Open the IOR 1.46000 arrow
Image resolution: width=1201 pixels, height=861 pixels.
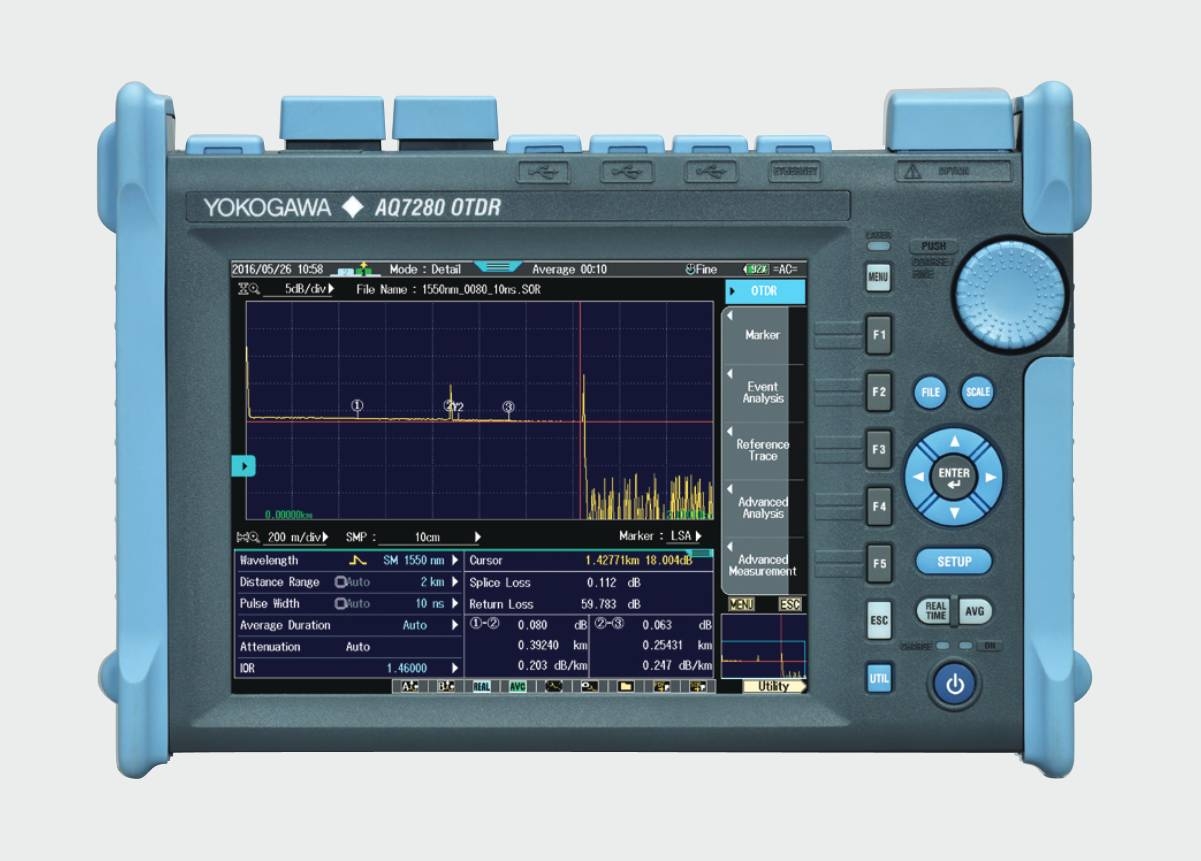click(455, 668)
